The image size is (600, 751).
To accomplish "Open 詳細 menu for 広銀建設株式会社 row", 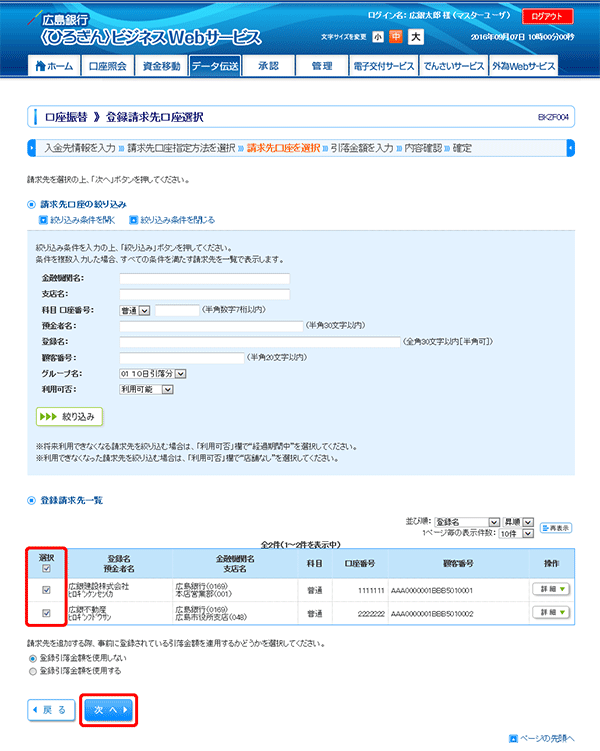I will tap(551, 589).
